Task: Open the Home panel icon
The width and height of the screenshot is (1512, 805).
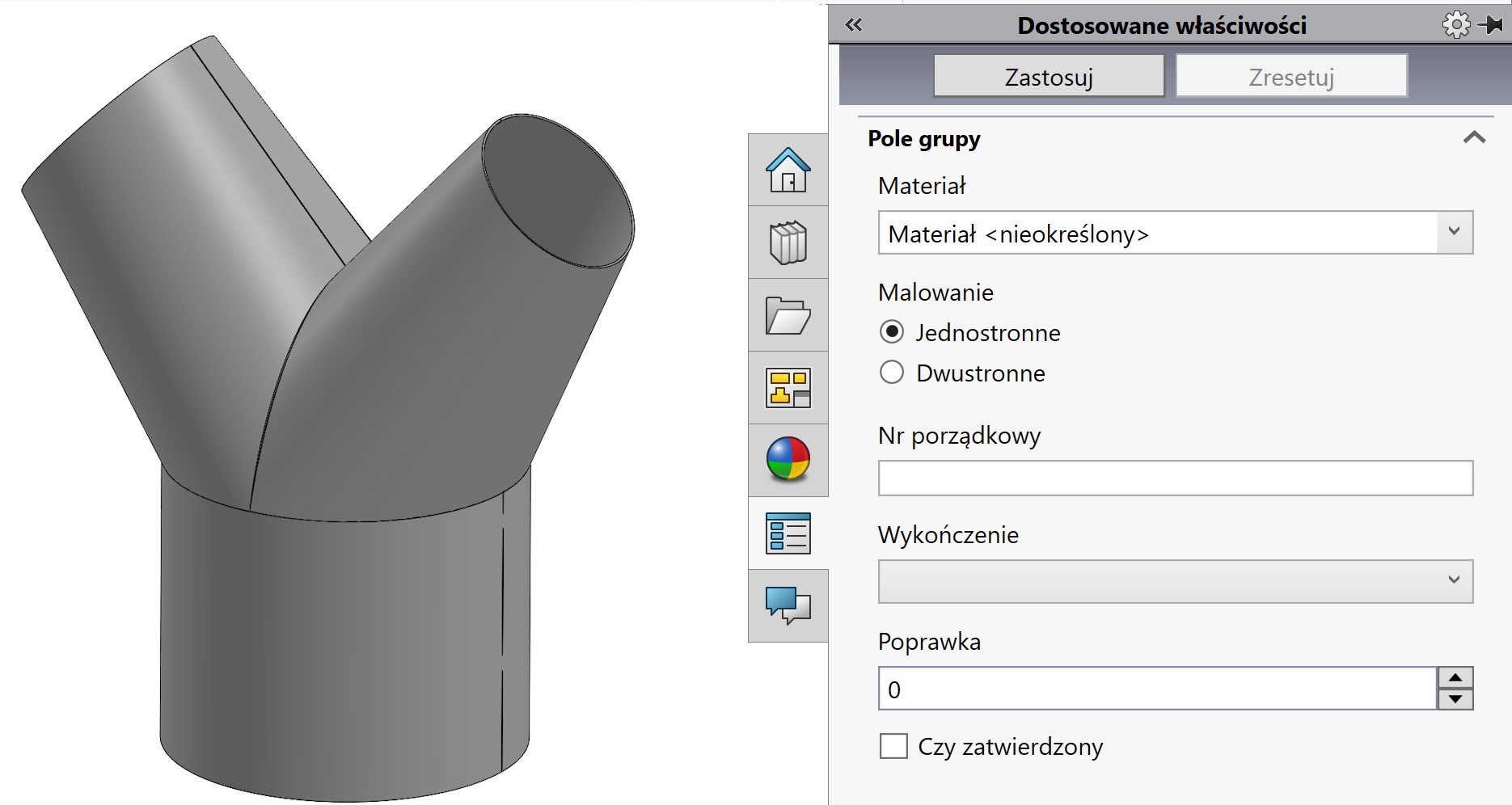Action: click(788, 170)
